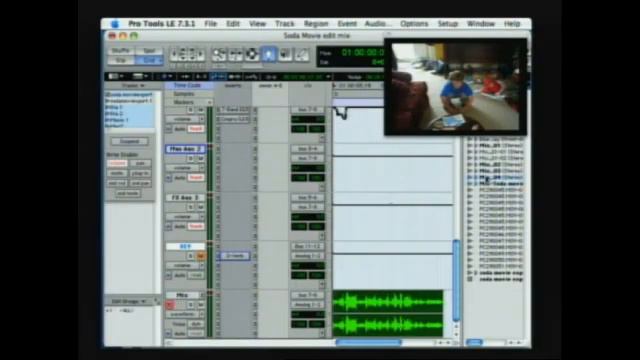
Task: Open Mus Aux 2 volume view dropdown
Action: 185,168
